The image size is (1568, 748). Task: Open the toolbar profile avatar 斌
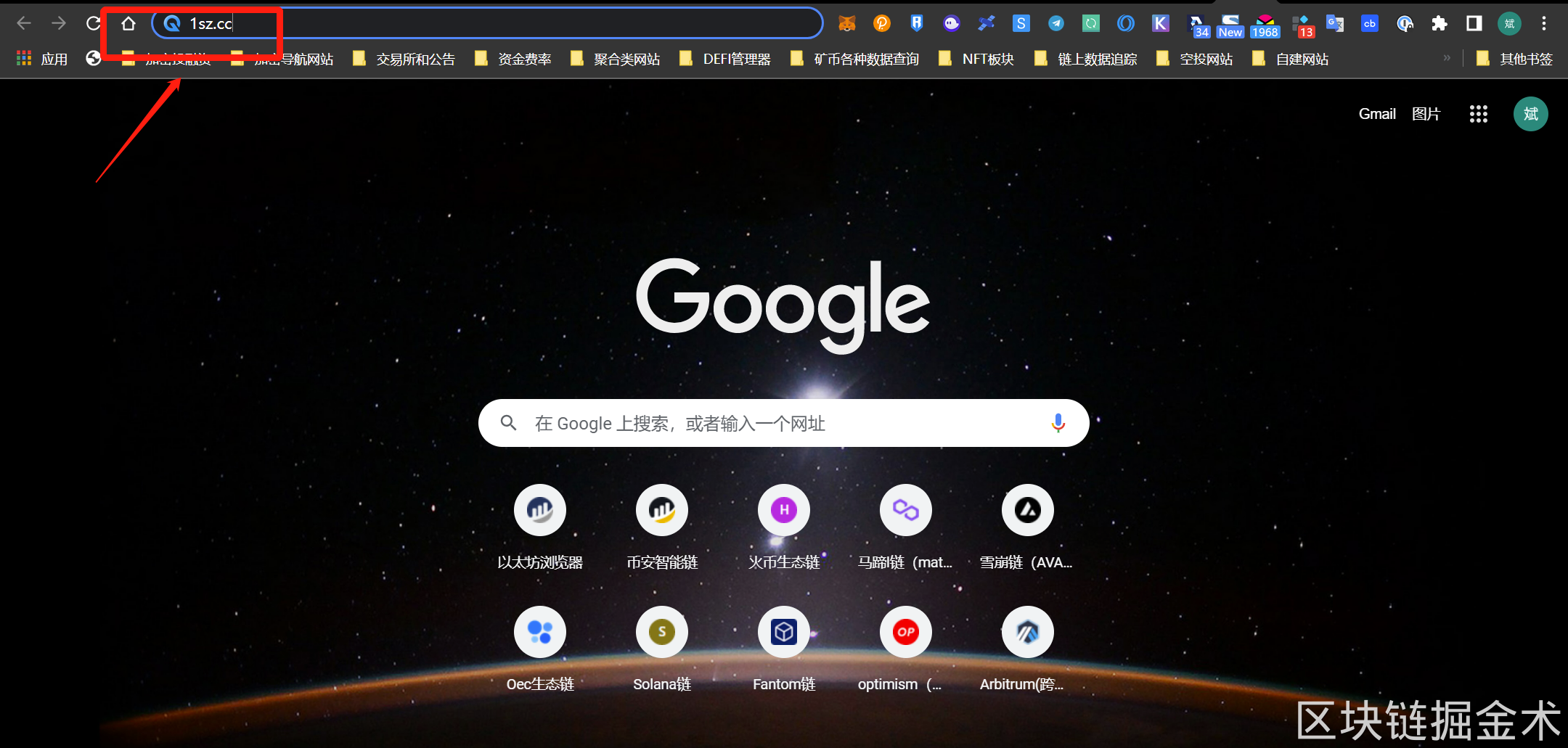pyautogui.click(x=1510, y=23)
